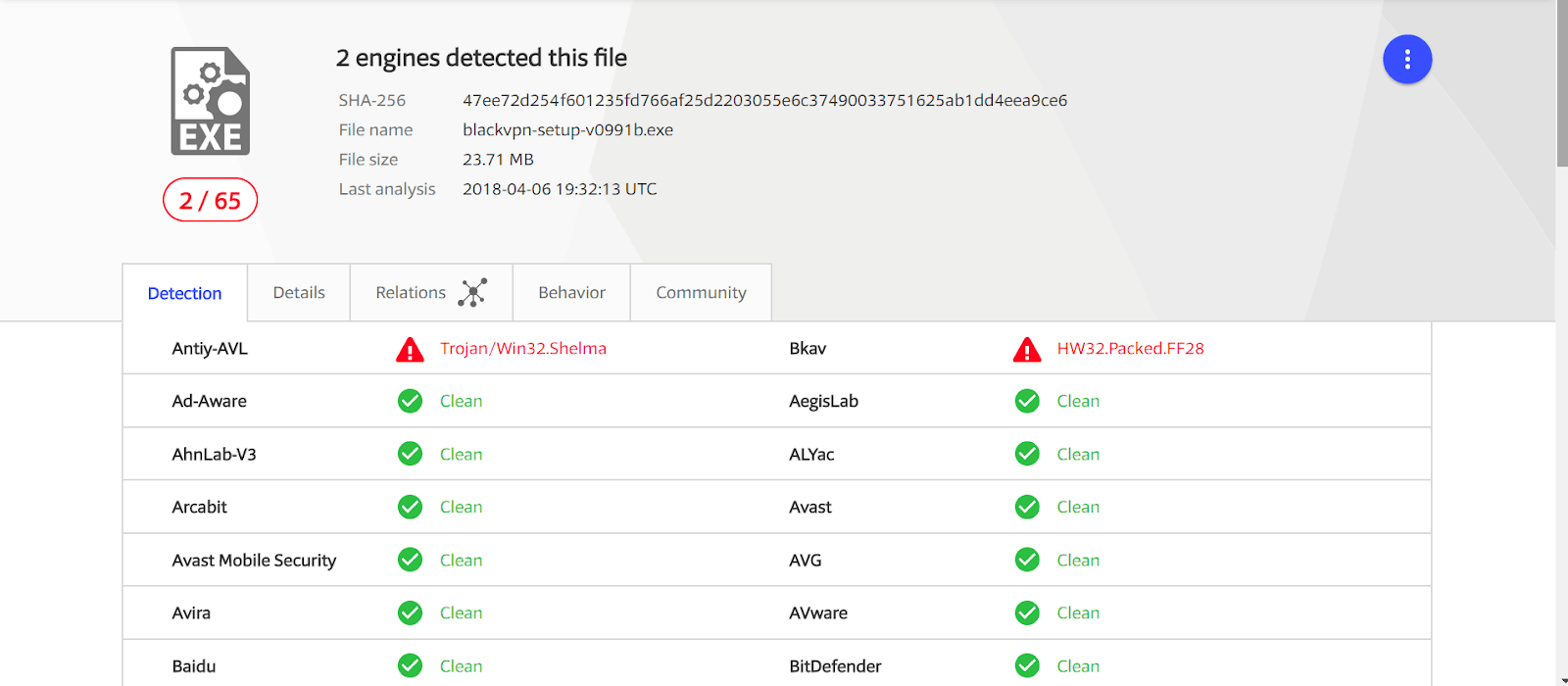Click the file size 23.71 MB
Screen dimensions: 1568x686
point(498,159)
